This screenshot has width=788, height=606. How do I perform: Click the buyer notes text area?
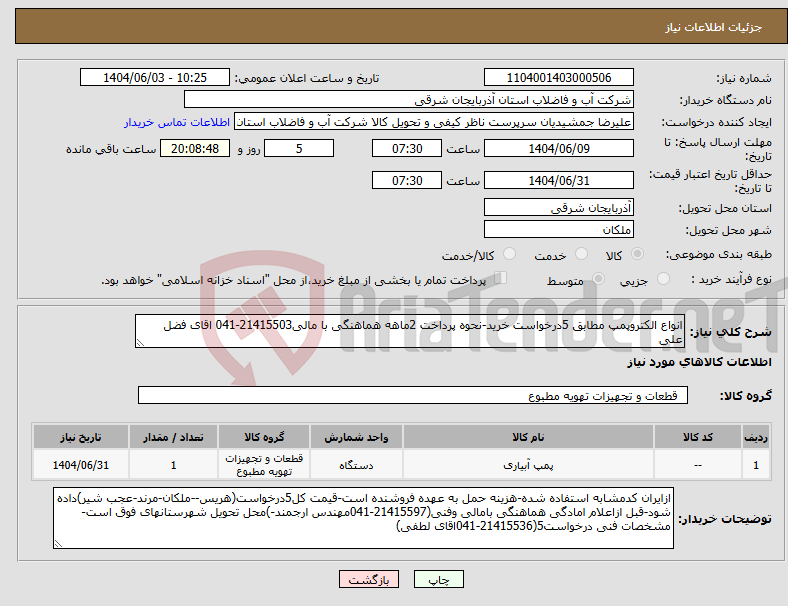pyautogui.click(x=363, y=518)
